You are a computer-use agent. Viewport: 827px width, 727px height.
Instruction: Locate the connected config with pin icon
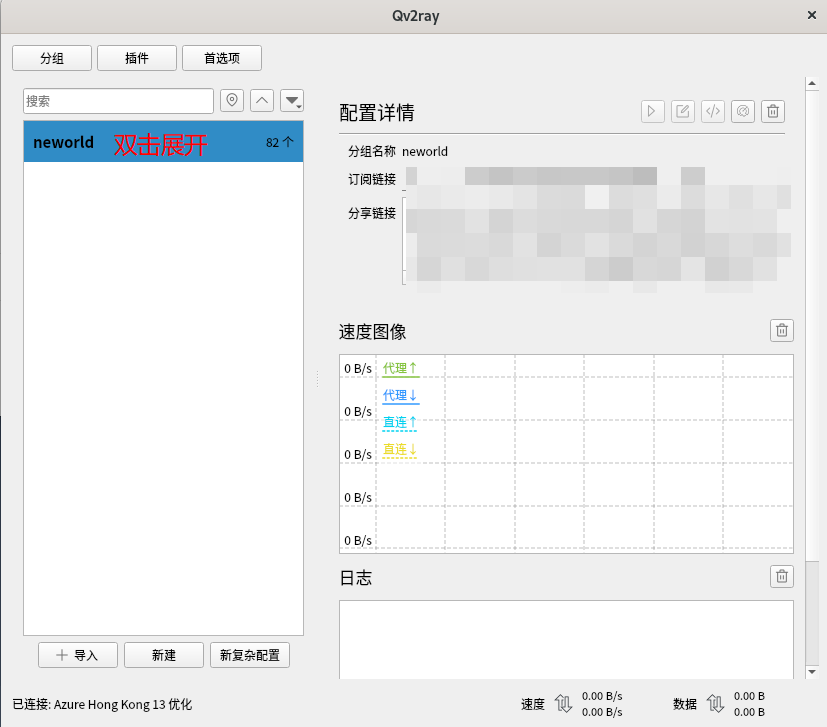tap(232, 100)
